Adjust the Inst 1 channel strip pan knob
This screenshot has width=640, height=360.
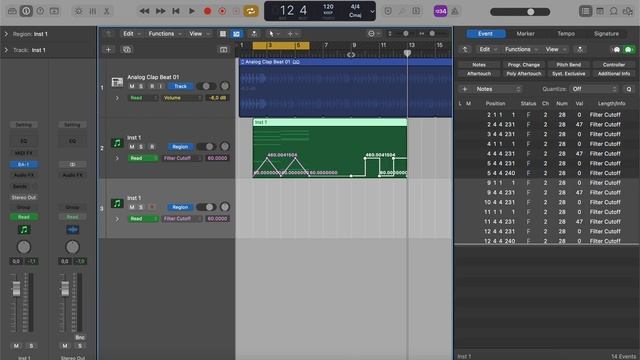click(x=24, y=247)
